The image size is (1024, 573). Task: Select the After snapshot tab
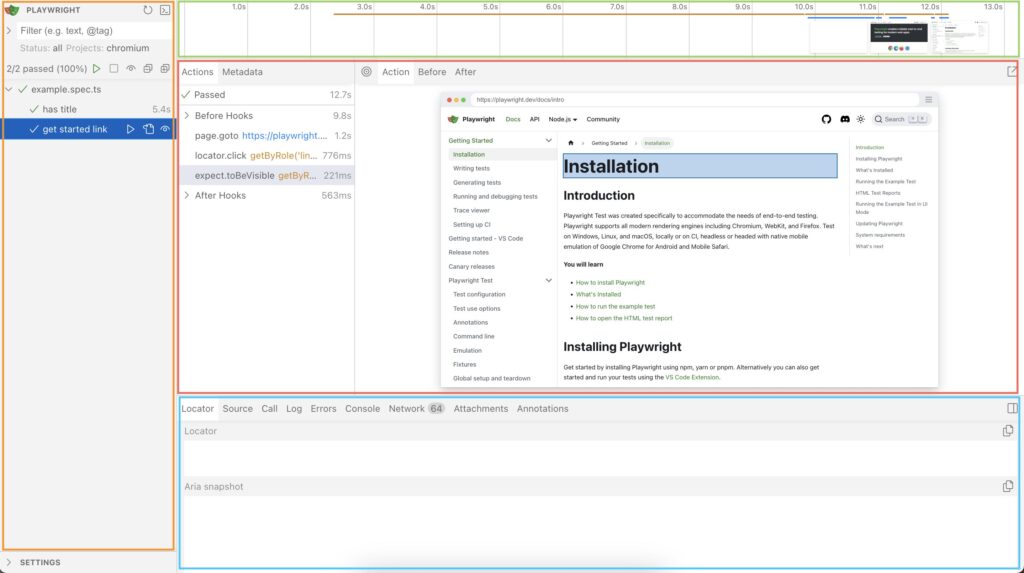[465, 72]
